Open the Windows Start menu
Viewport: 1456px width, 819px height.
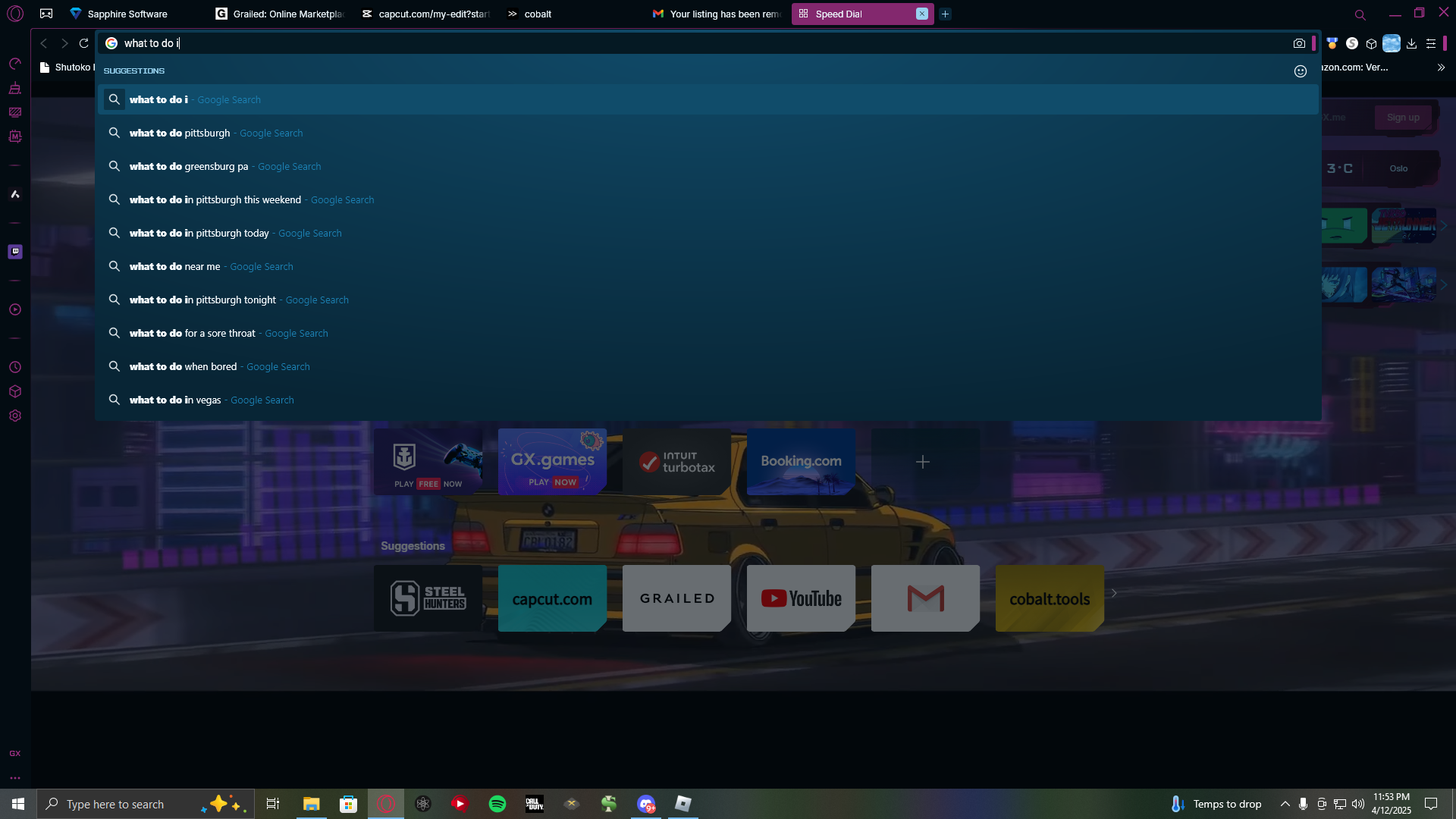18,804
